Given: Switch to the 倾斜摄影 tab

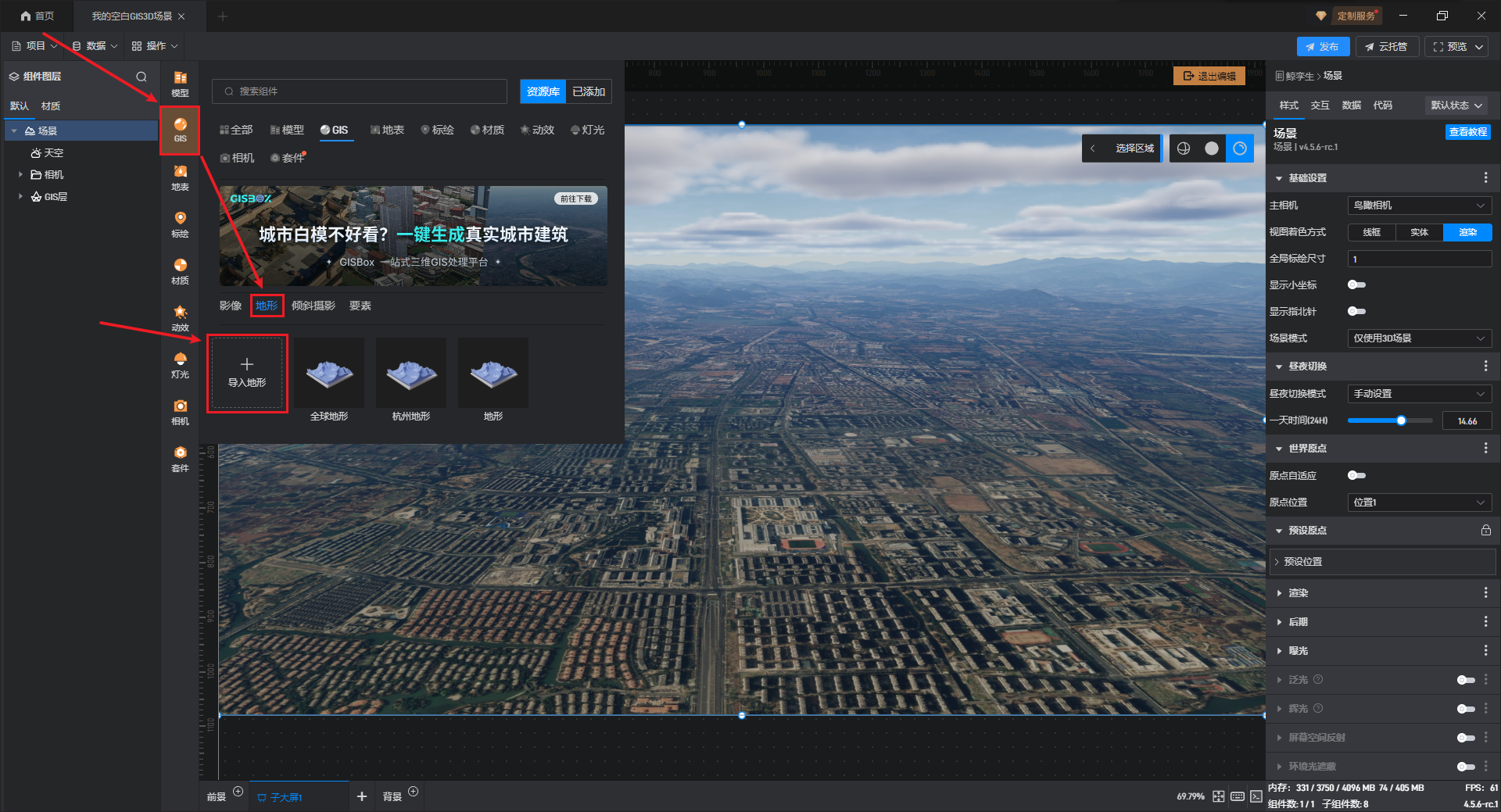Looking at the screenshot, I should (313, 306).
